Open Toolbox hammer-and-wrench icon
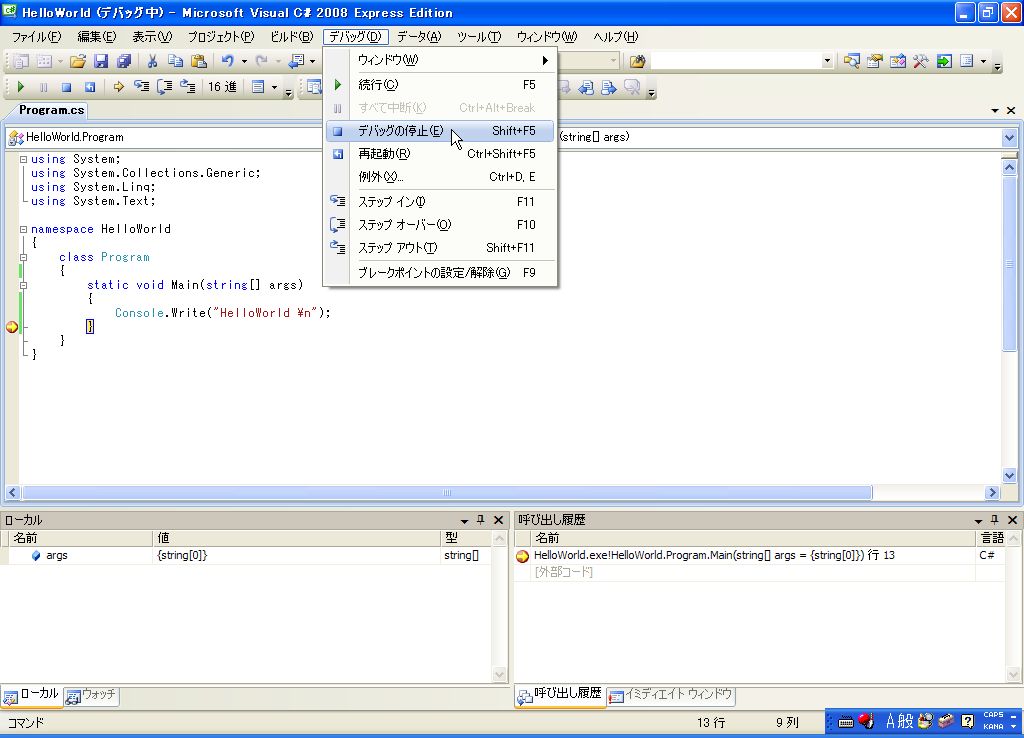This screenshot has width=1024, height=738. click(921, 61)
